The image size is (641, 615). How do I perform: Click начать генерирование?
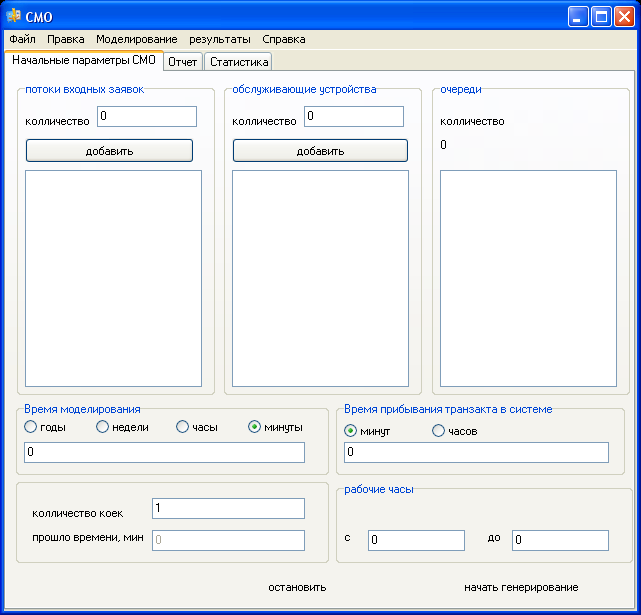point(521,587)
